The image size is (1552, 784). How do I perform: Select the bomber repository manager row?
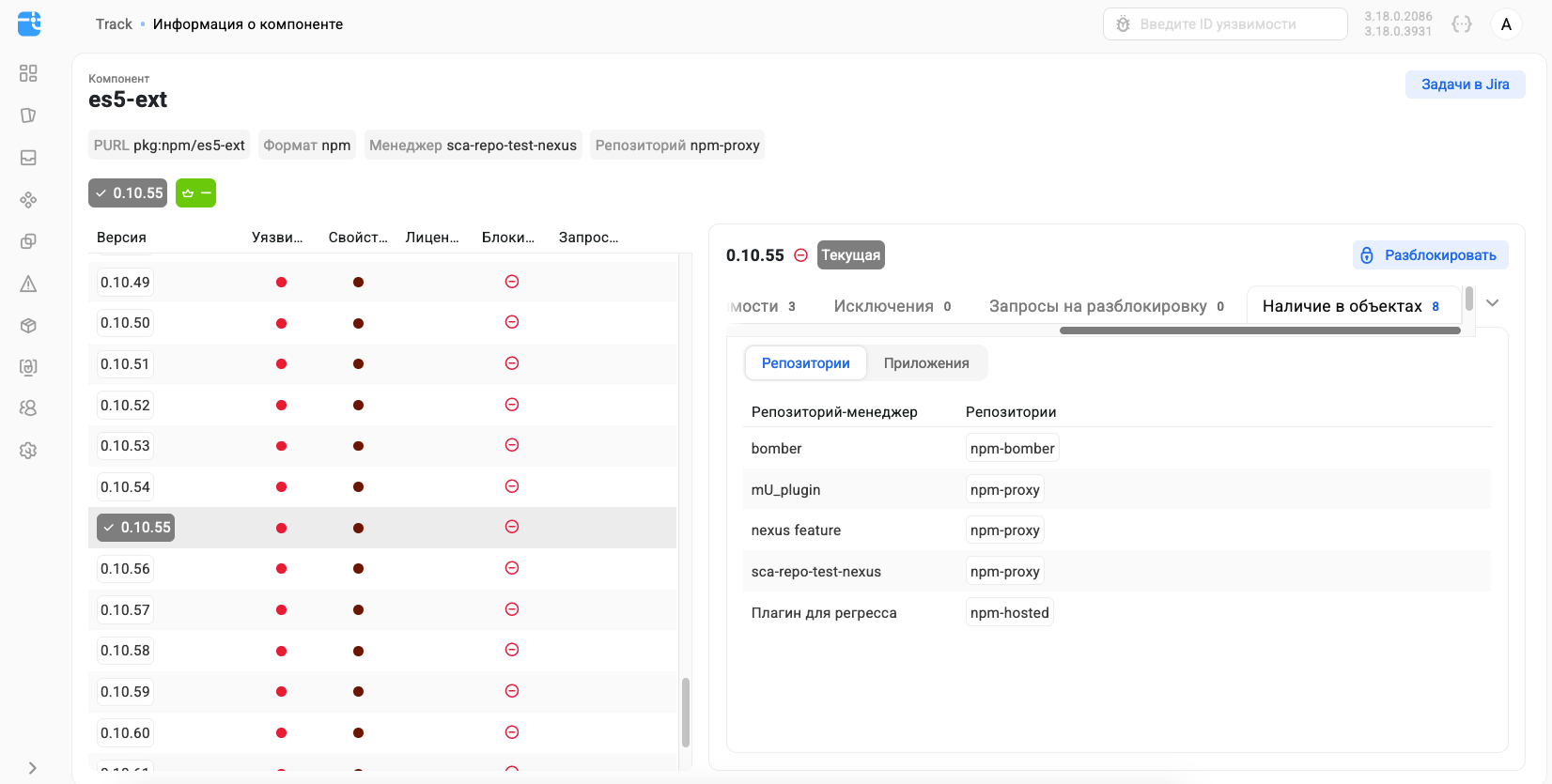(1117, 449)
